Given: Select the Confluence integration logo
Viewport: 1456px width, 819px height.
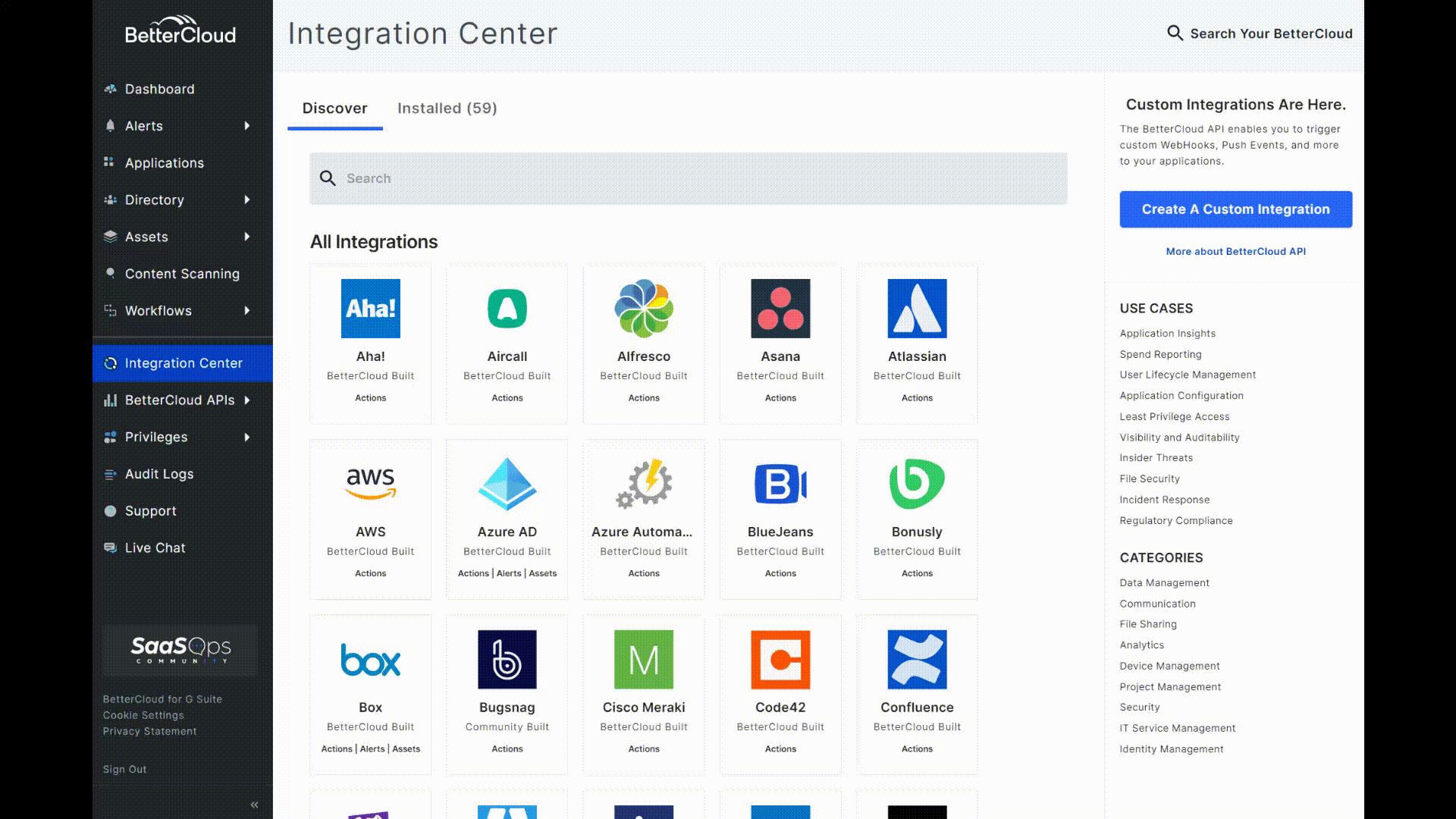Looking at the screenshot, I should click(917, 660).
